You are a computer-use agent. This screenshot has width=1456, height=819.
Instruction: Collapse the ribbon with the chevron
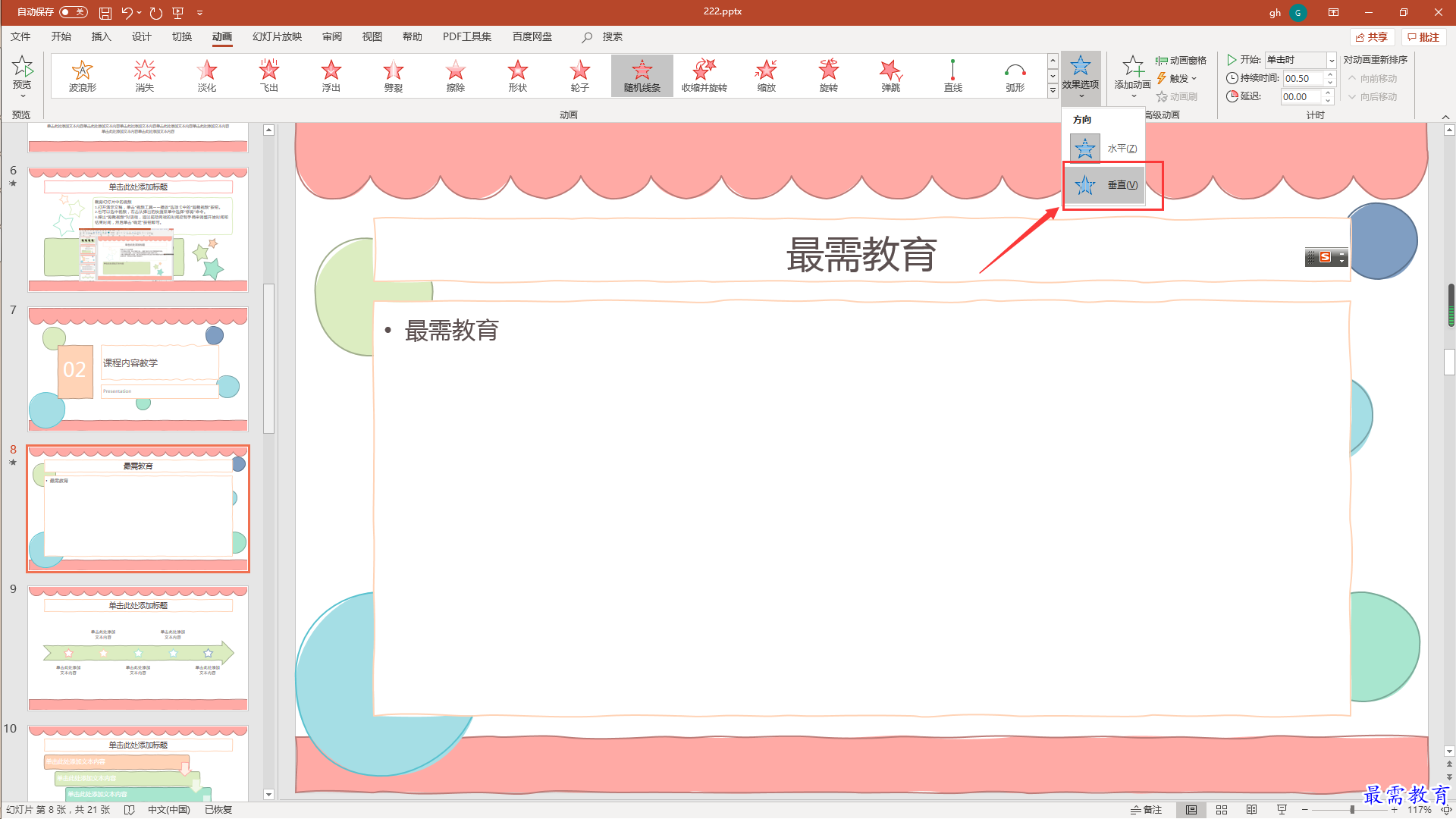point(1445,117)
